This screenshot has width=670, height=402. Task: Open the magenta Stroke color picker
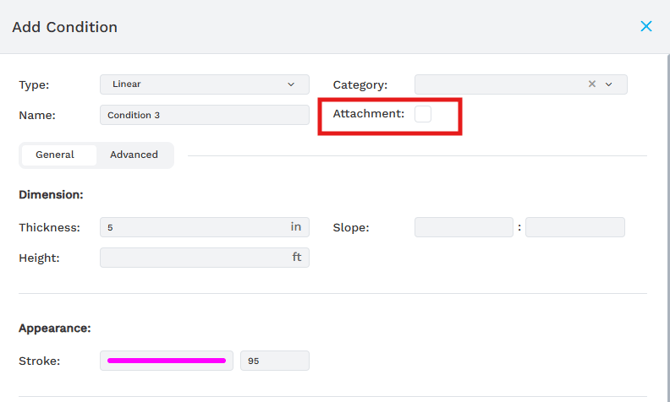pyautogui.click(x=166, y=361)
